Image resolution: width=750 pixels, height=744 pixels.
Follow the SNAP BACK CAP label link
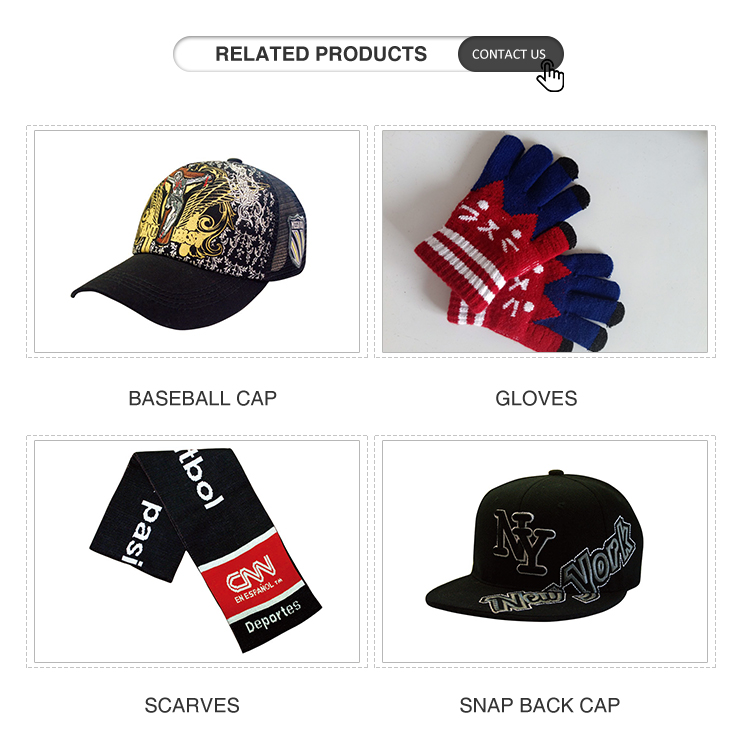540,705
